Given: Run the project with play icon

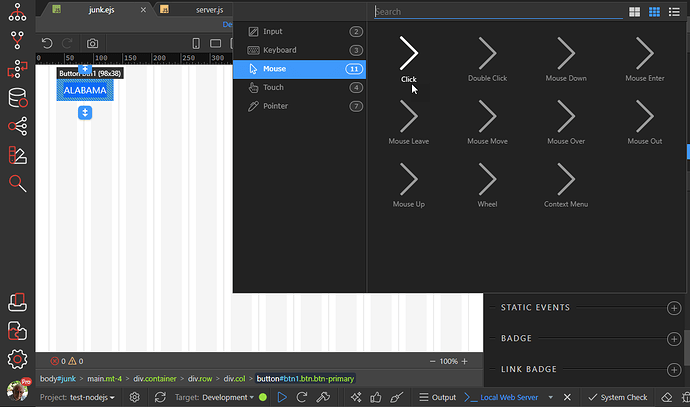Looking at the screenshot, I should [282, 397].
